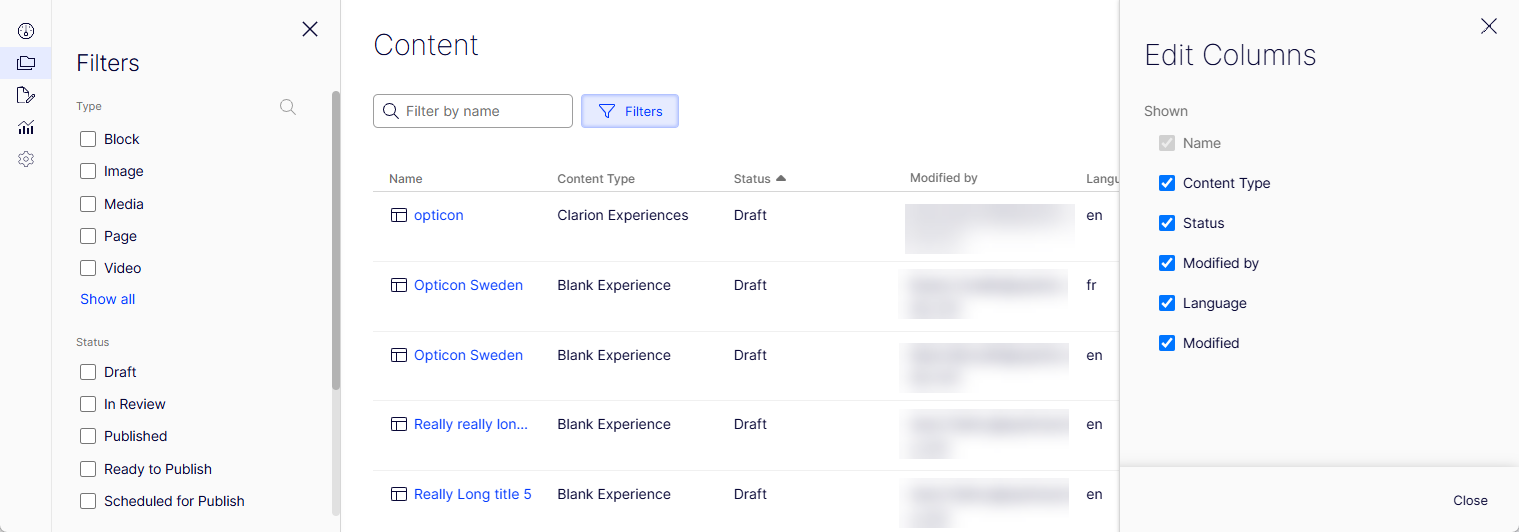This screenshot has width=1519, height=532.
Task: Open the dashboard icon in left sidebar
Action: [x=26, y=31]
